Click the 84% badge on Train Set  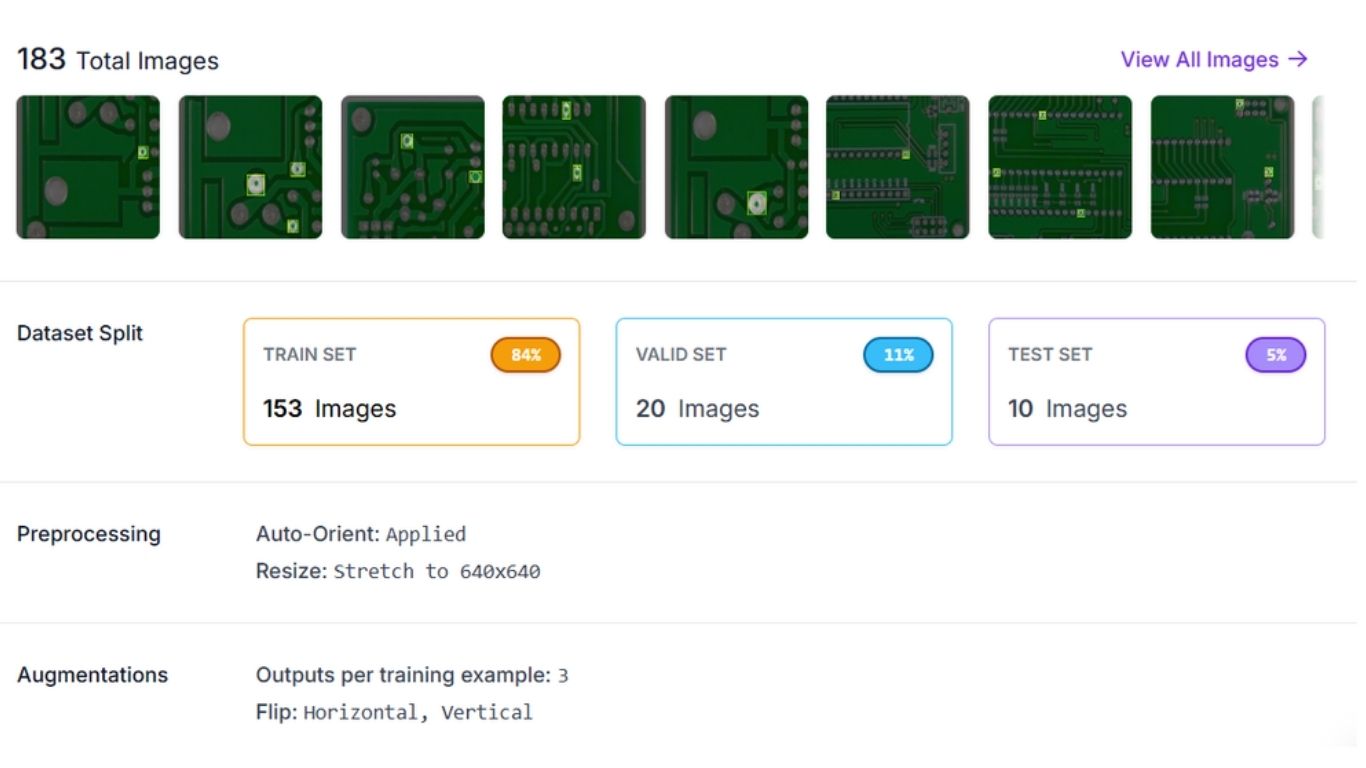click(x=525, y=354)
